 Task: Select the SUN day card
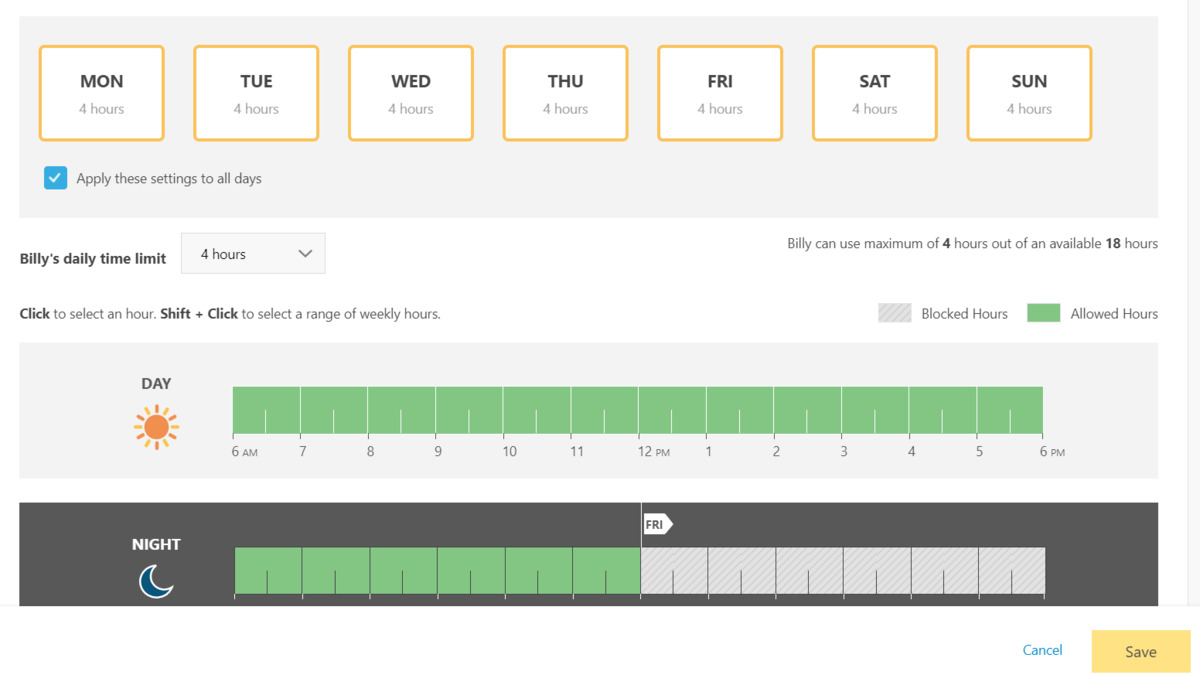point(1029,93)
